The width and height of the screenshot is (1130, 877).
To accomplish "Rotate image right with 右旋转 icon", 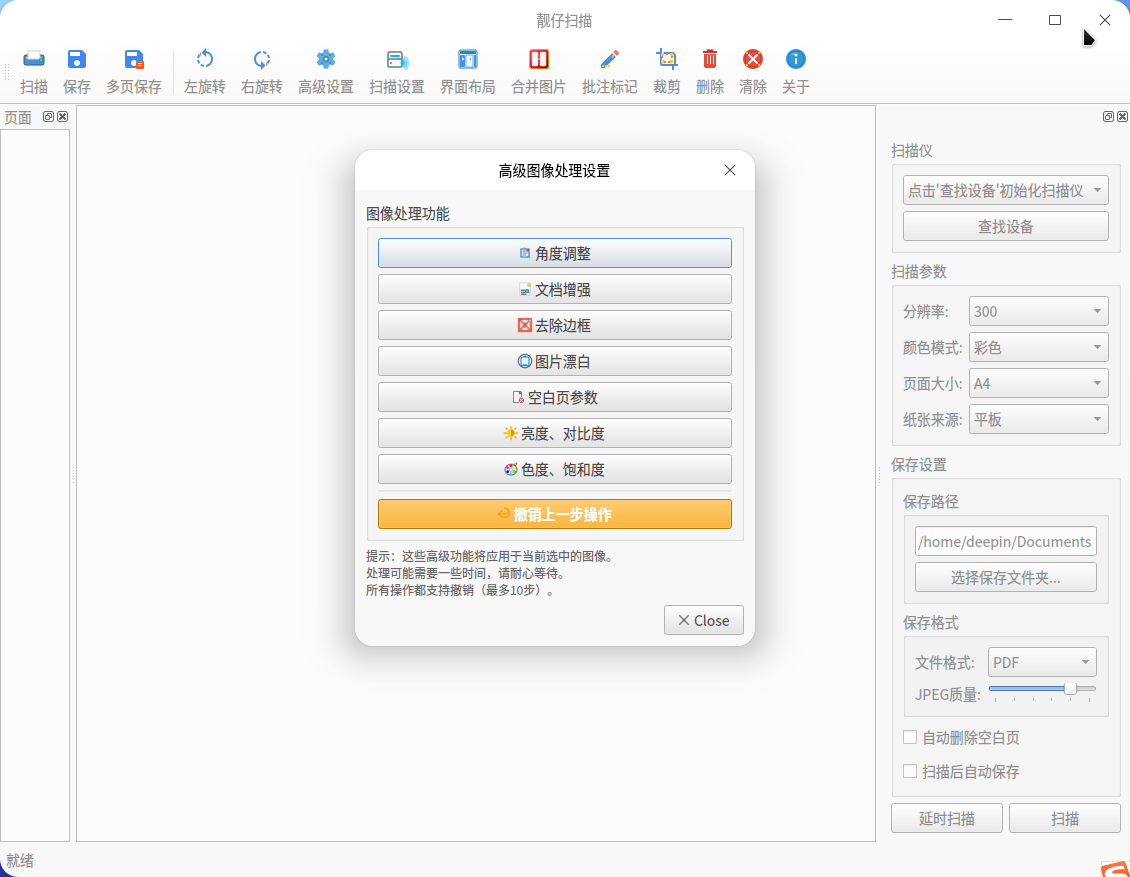I will point(262,59).
